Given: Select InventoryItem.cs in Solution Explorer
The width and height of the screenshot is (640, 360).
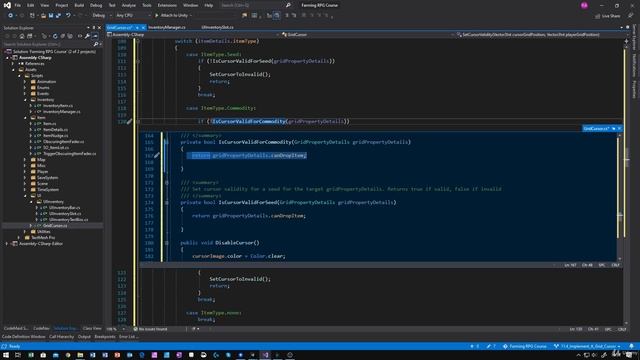Looking at the screenshot, I should tap(58, 106).
